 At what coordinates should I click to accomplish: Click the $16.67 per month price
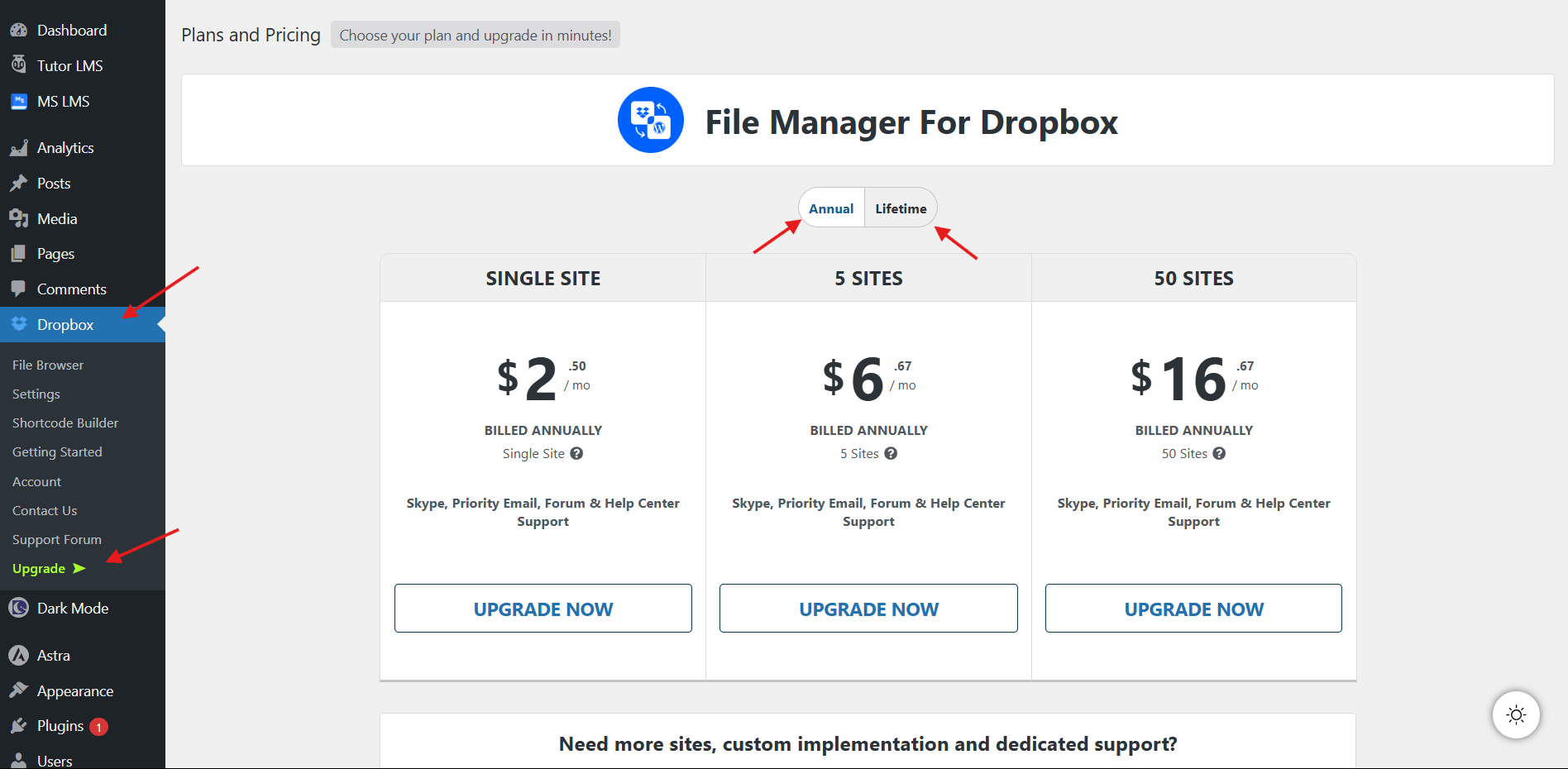pyautogui.click(x=1194, y=379)
